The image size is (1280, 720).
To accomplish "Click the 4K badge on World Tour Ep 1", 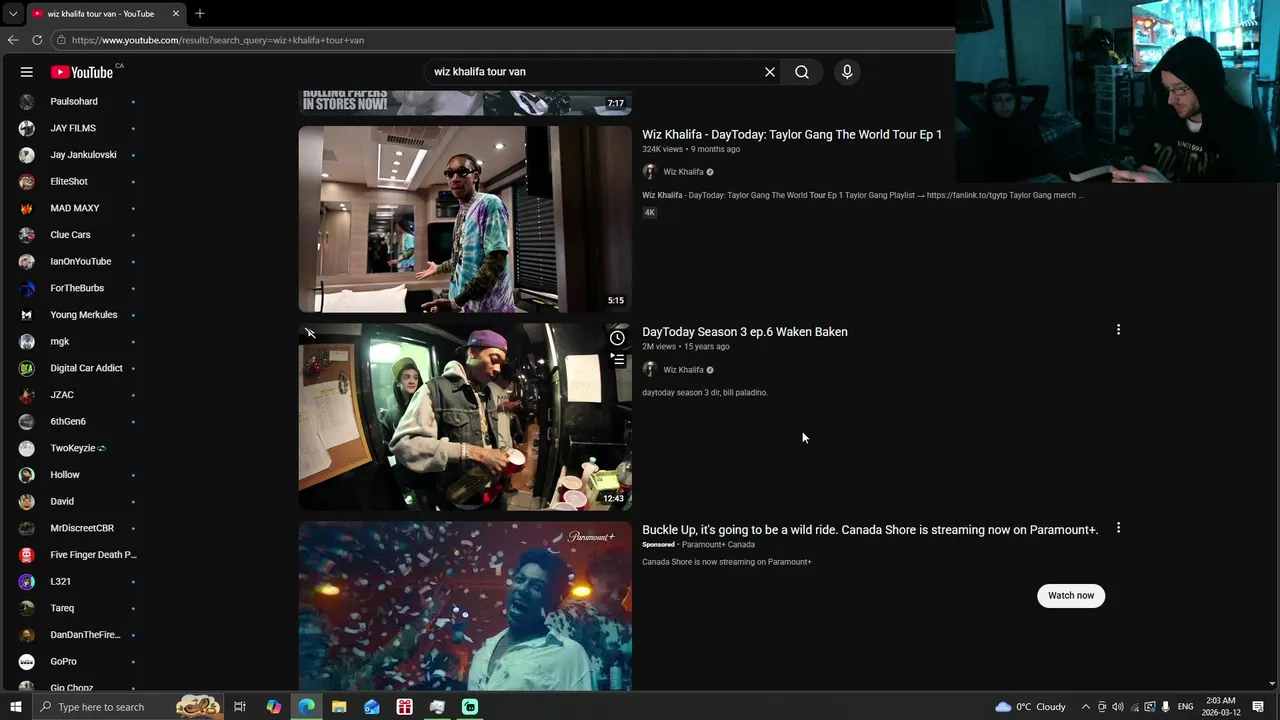I will (x=650, y=212).
